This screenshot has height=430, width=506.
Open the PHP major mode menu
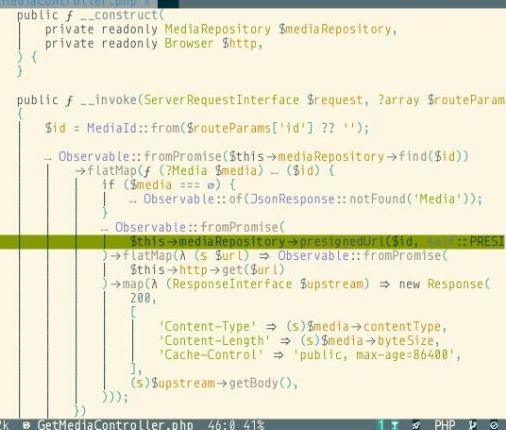[x=445, y=425]
